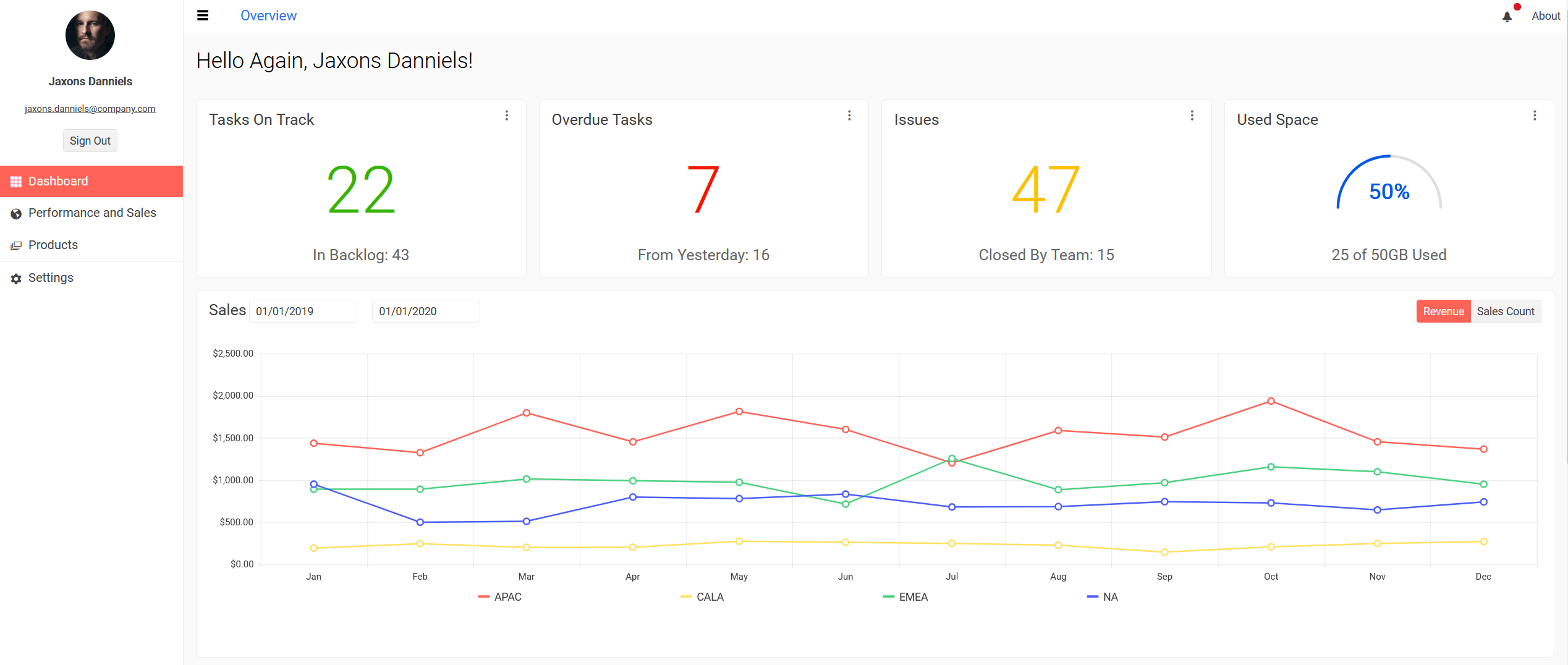Click the Sign Out button
Screen dimensions: 1568x665
click(90, 140)
